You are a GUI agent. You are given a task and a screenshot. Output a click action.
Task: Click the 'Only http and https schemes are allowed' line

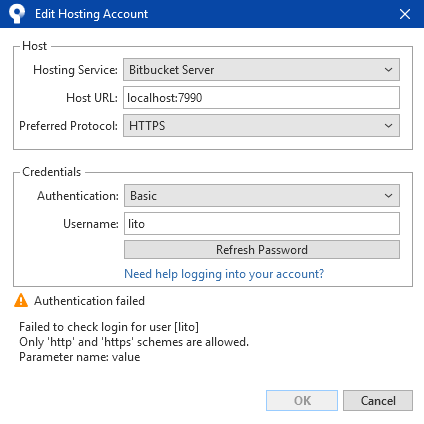tap(134, 342)
